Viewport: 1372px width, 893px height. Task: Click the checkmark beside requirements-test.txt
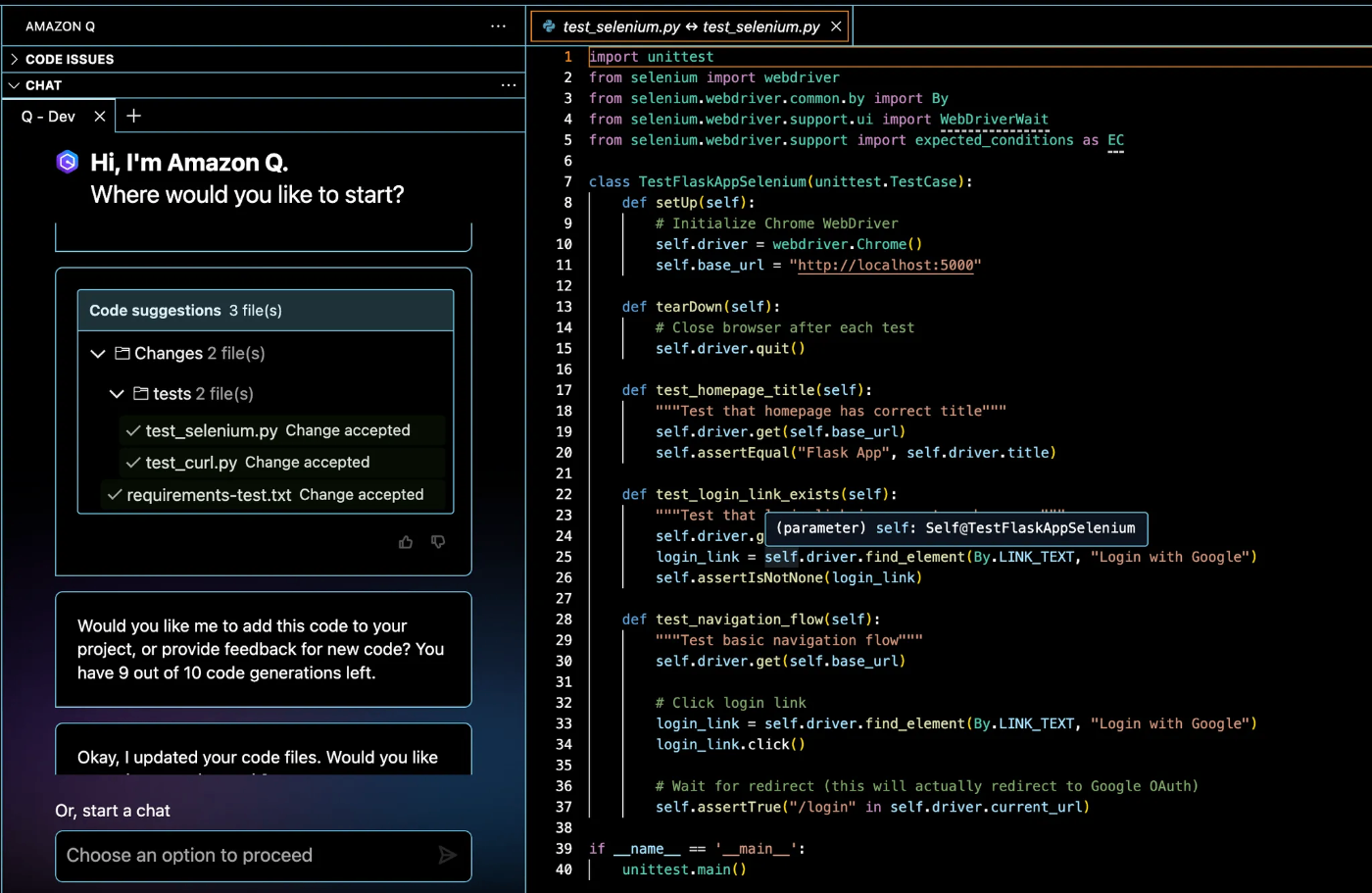115,495
